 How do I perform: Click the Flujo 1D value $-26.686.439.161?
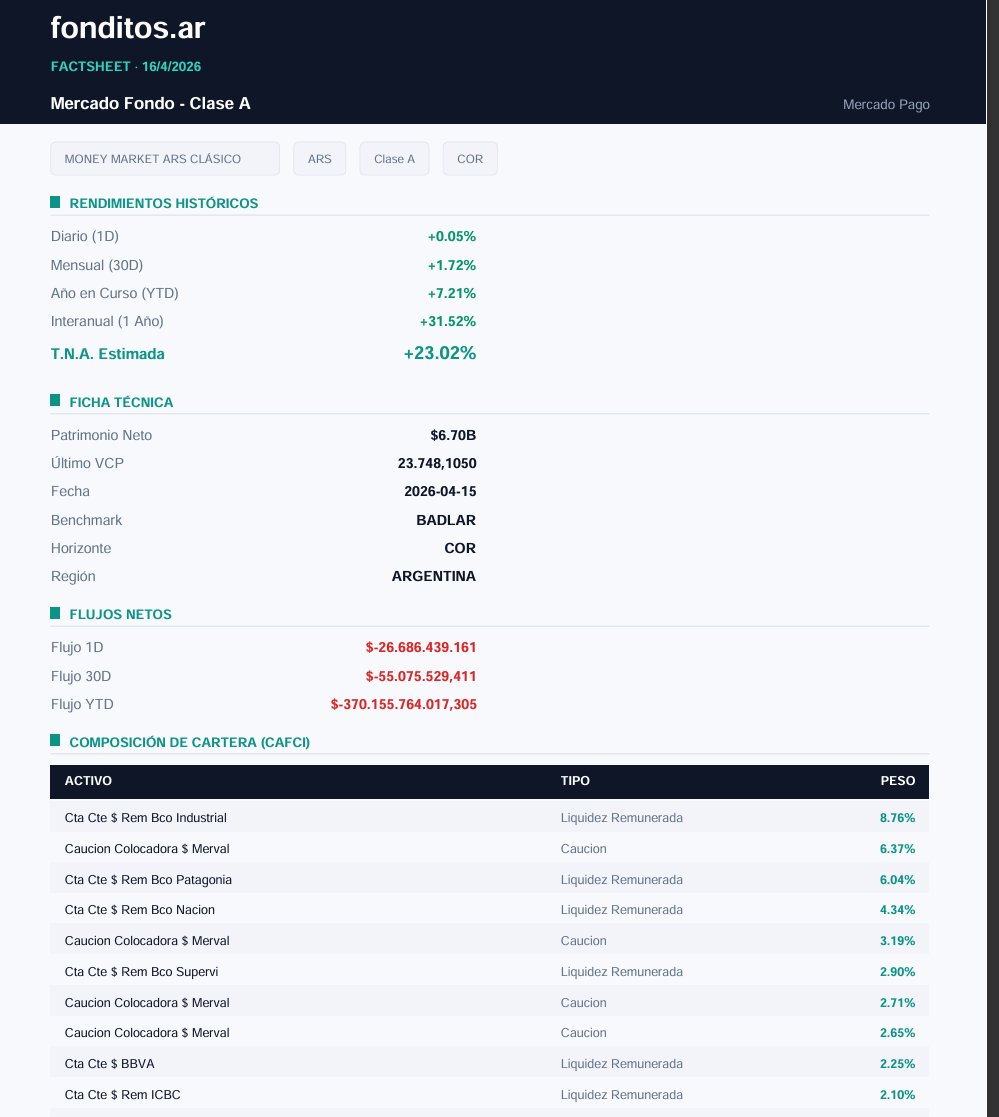[421, 648]
